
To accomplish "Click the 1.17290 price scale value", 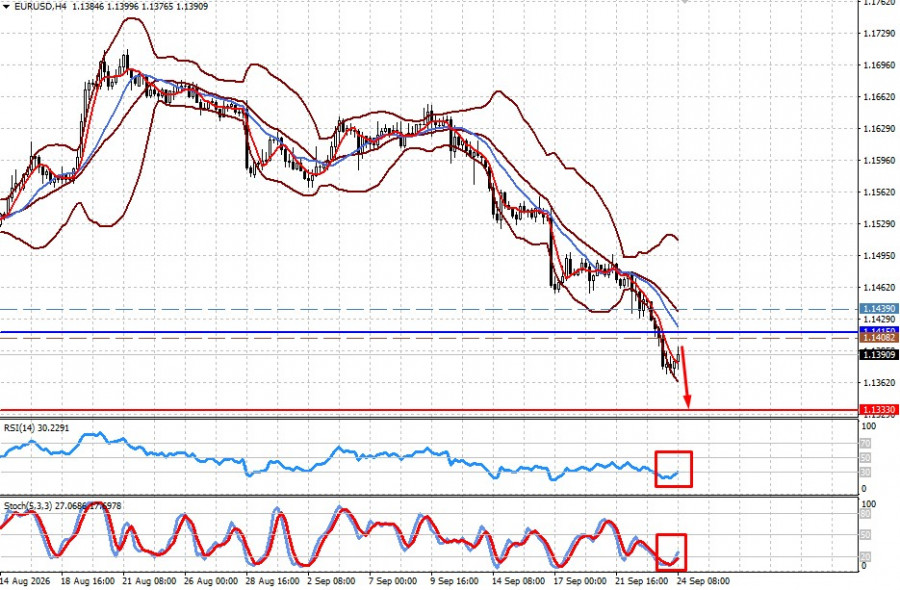I will point(879,34).
